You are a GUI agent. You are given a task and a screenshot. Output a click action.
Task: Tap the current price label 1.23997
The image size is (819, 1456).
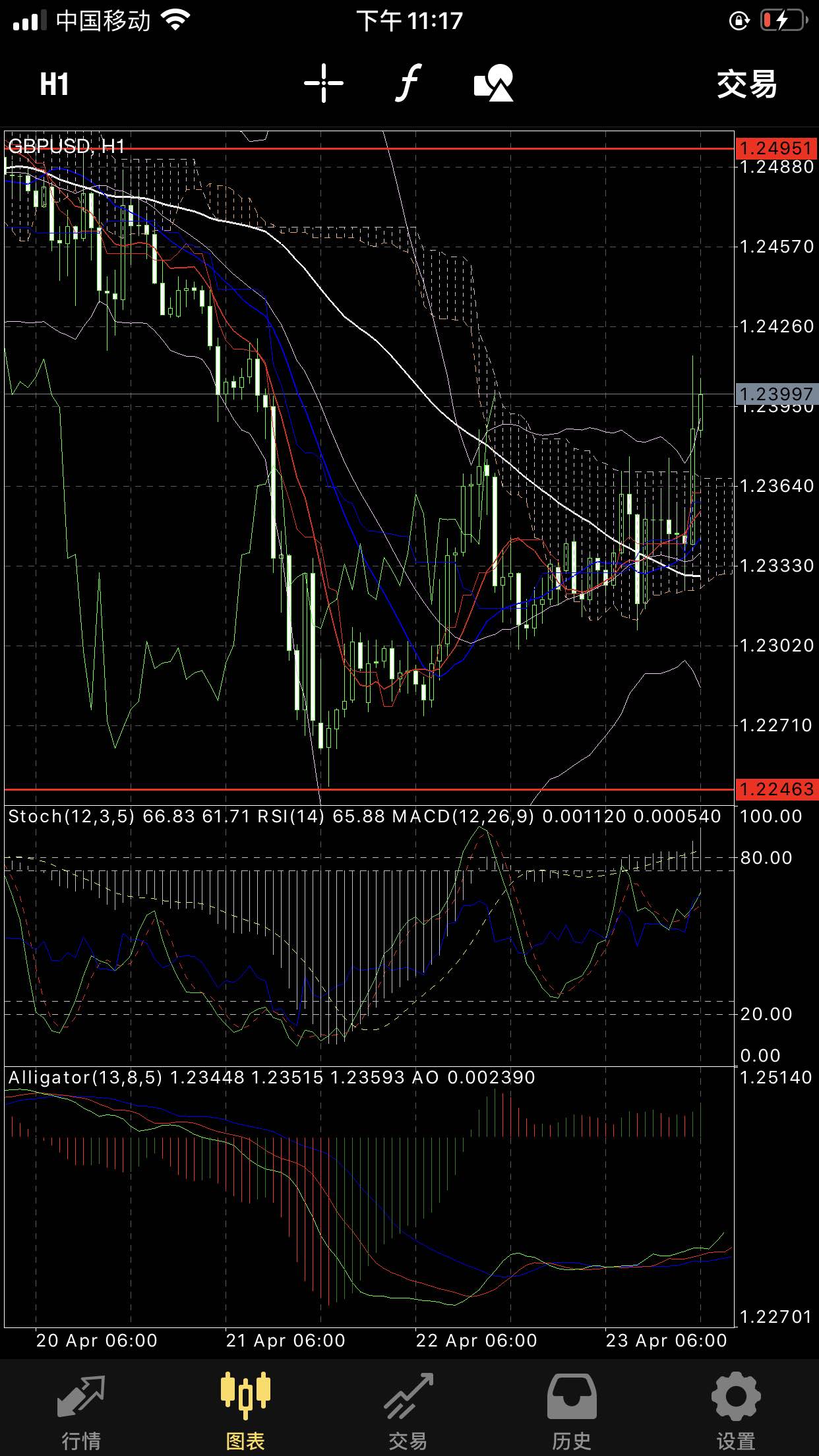pos(777,394)
